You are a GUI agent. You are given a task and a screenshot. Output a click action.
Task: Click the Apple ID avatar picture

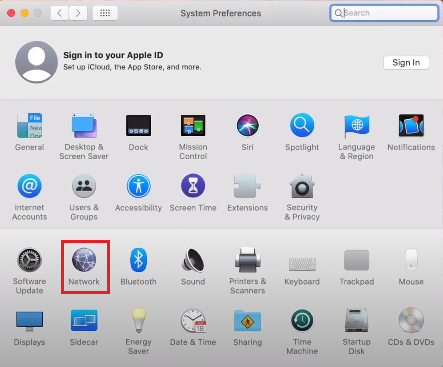(36, 62)
